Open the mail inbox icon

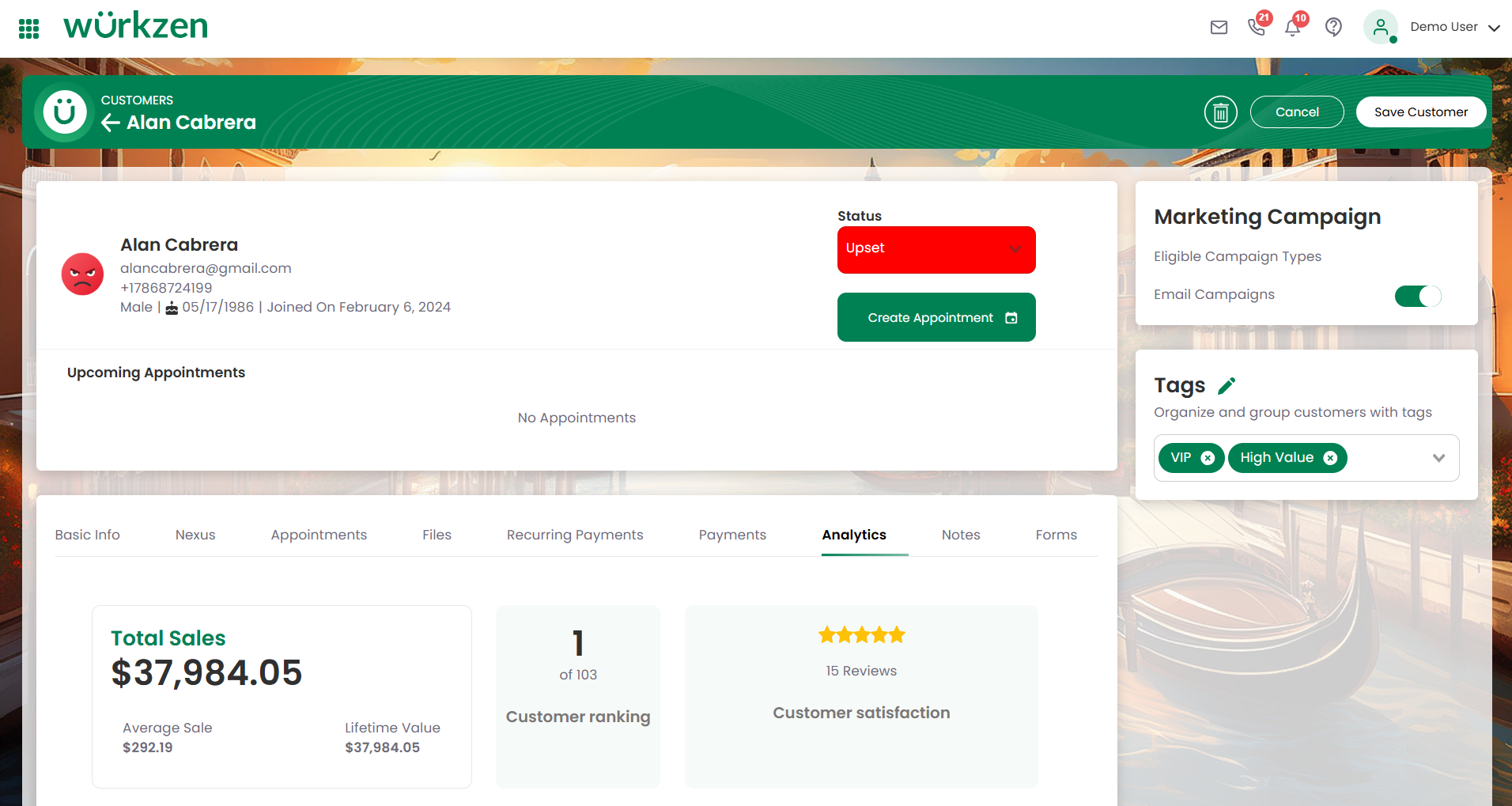[x=1219, y=28]
